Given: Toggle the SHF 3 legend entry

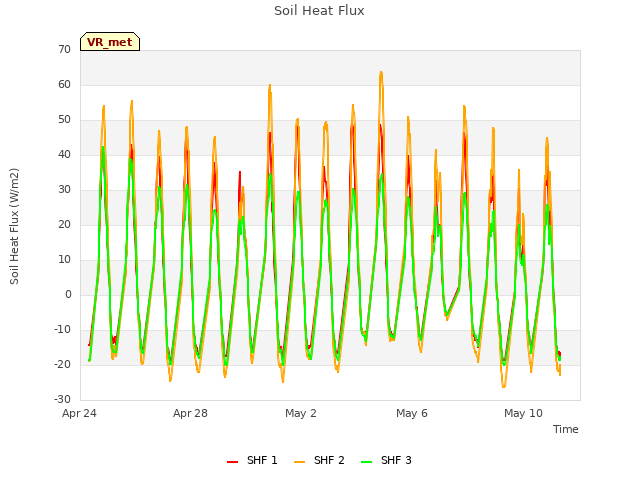Looking at the screenshot, I should (x=386, y=460).
